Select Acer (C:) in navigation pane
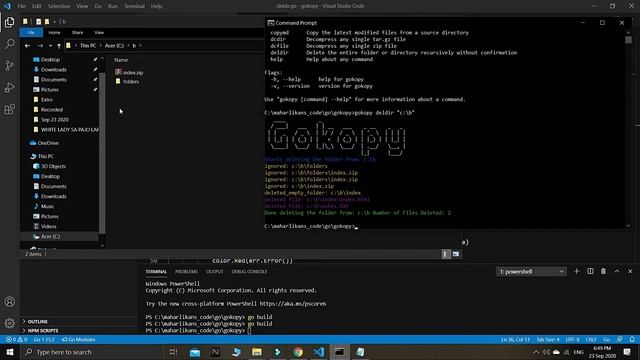The image size is (640, 360). 50,236
